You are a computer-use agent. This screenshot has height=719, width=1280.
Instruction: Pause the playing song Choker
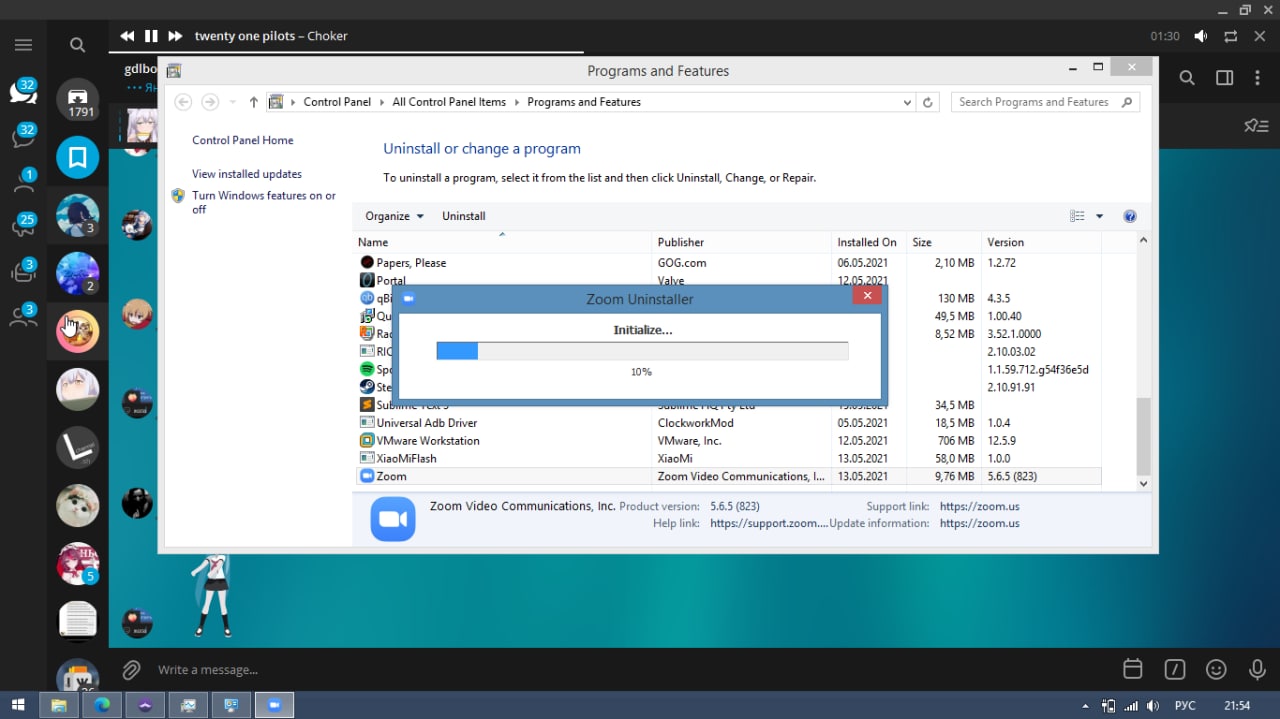151,36
